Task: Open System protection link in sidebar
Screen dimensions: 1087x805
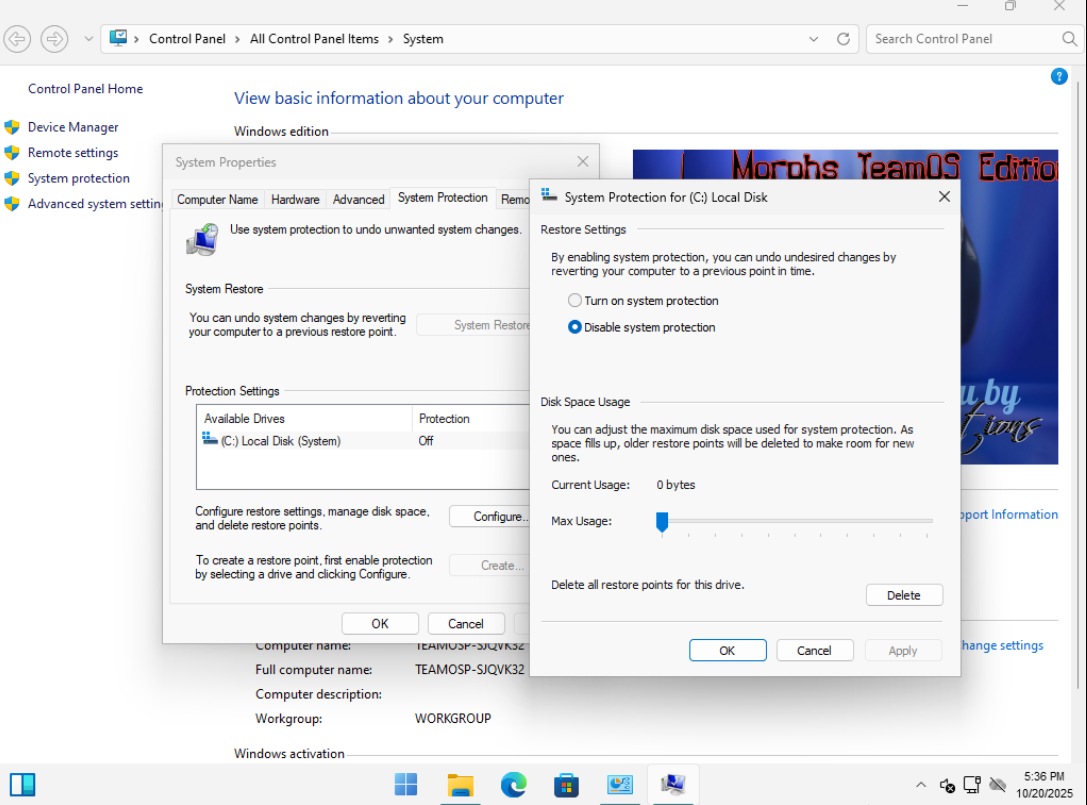Action: (x=78, y=178)
